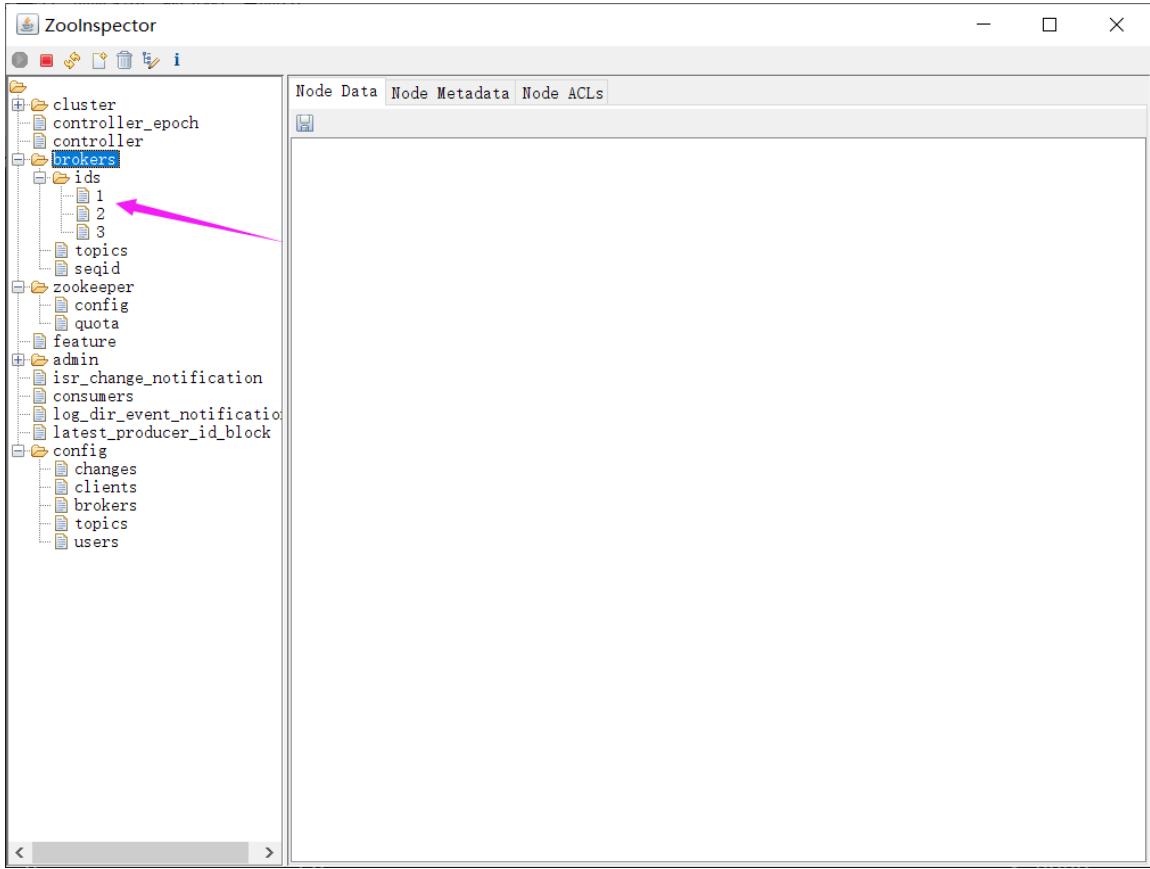Select the quota node

(97, 323)
